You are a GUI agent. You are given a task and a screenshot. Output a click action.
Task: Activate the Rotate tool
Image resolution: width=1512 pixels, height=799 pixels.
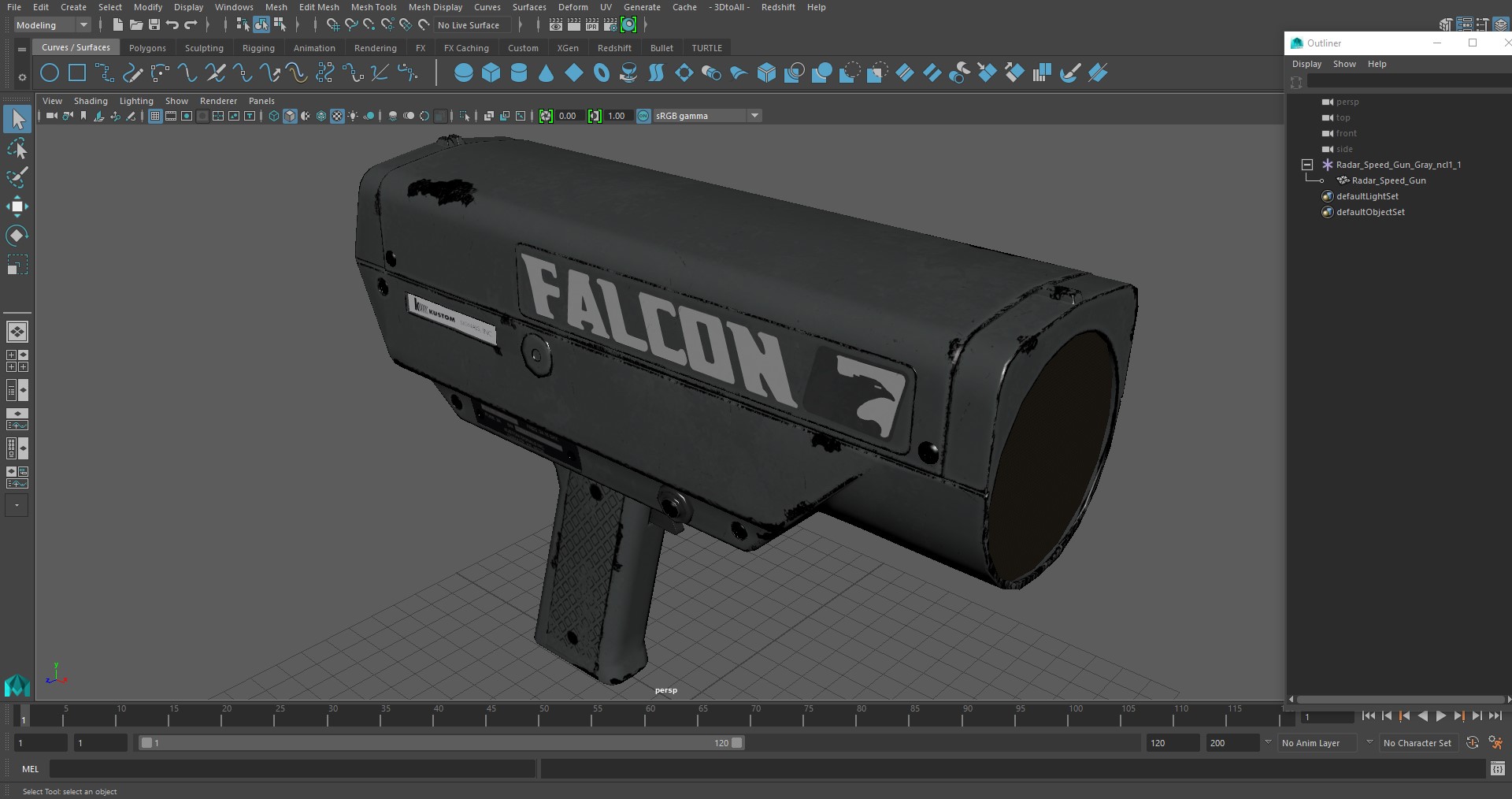click(x=17, y=236)
